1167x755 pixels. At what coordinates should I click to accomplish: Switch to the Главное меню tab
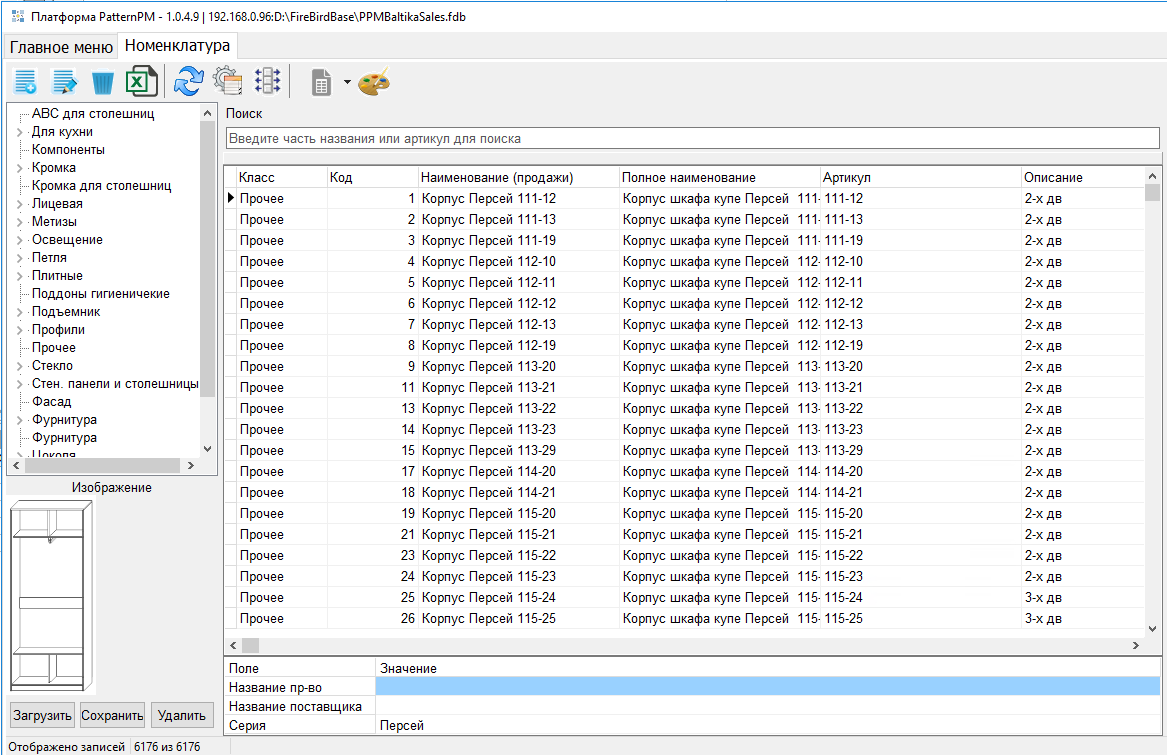61,47
